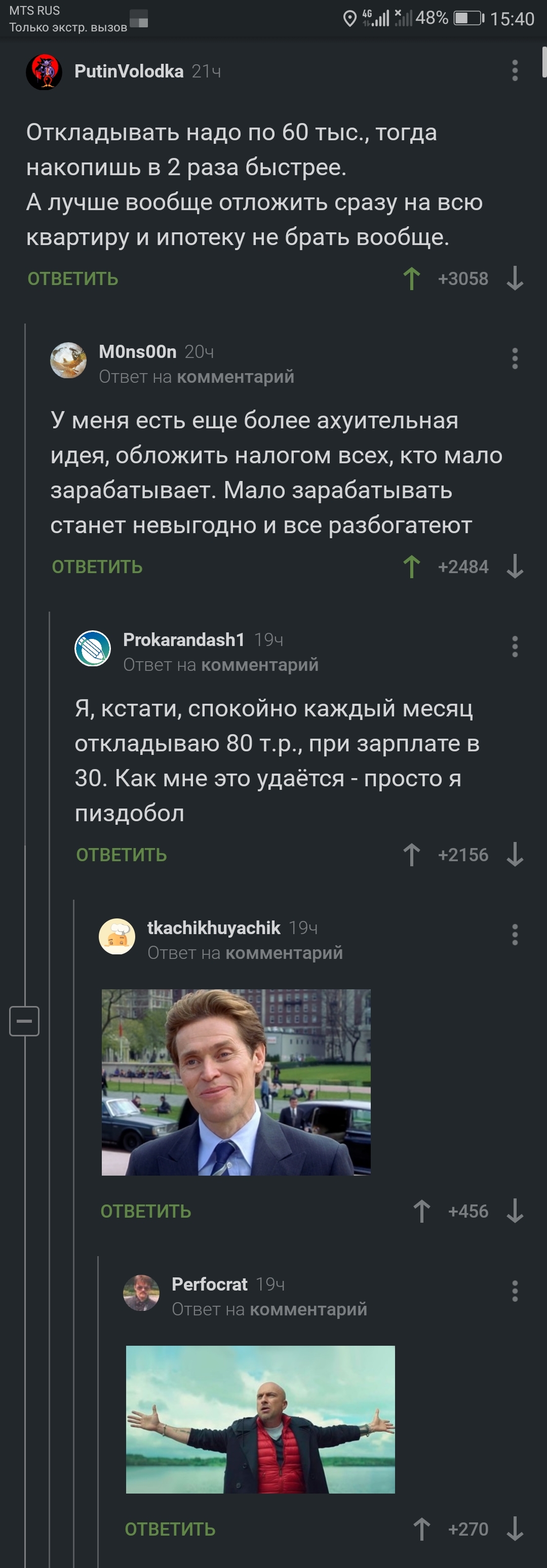547x1568 pixels.
Task: Downvote Prokarandash1's comment
Action: click(x=515, y=855)
